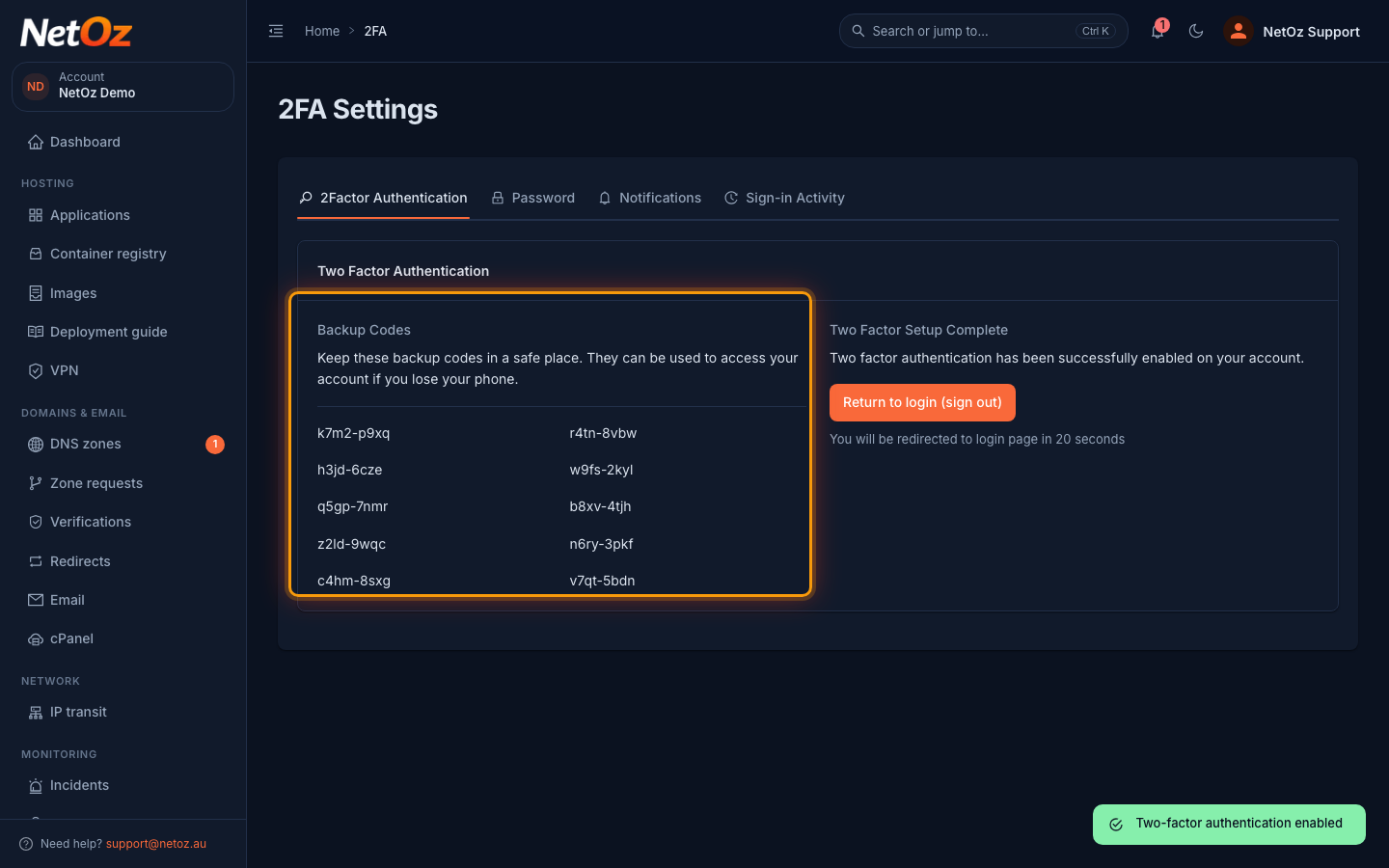The width and height of the screenshot is (1389, 868).
Task: Open cPanel page
Action: point(123,638)
